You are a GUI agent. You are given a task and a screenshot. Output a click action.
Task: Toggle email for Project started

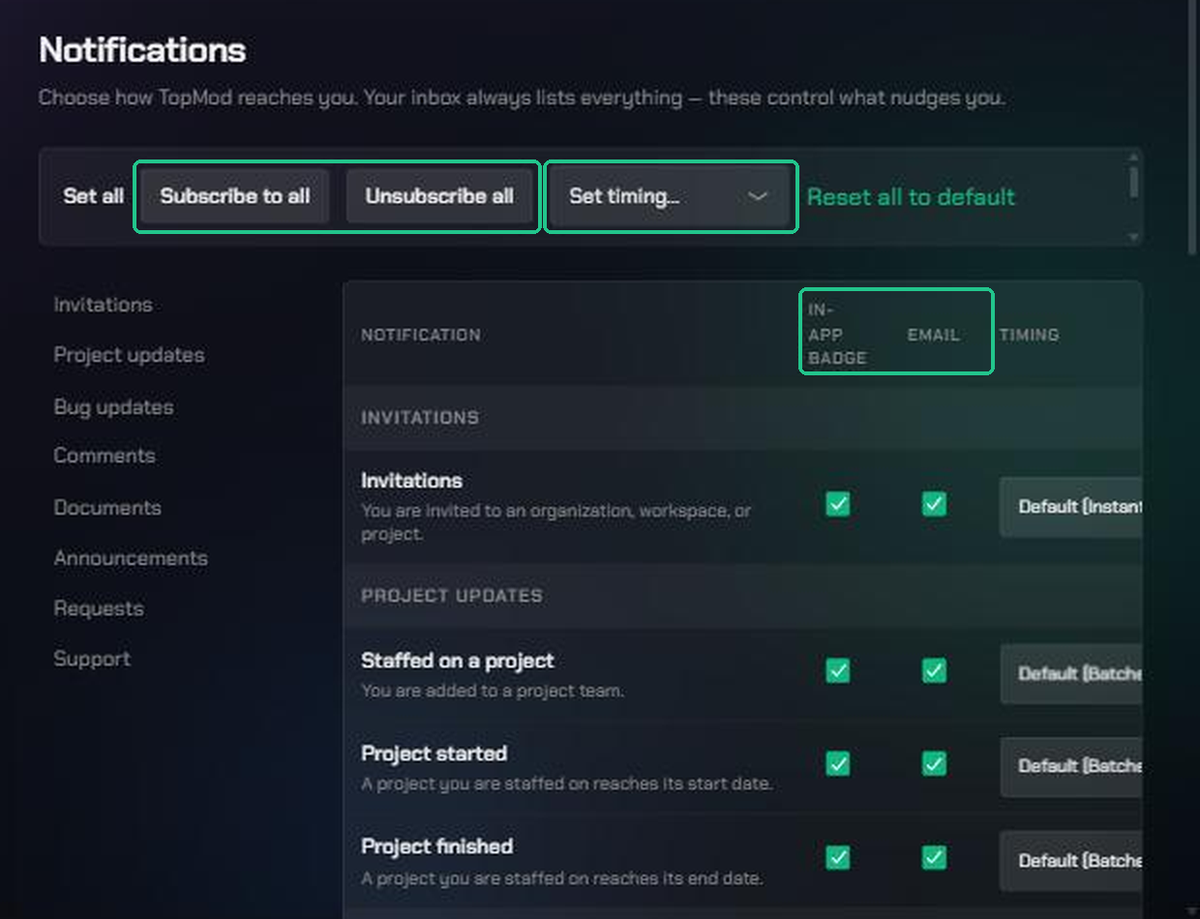(934, 764)
